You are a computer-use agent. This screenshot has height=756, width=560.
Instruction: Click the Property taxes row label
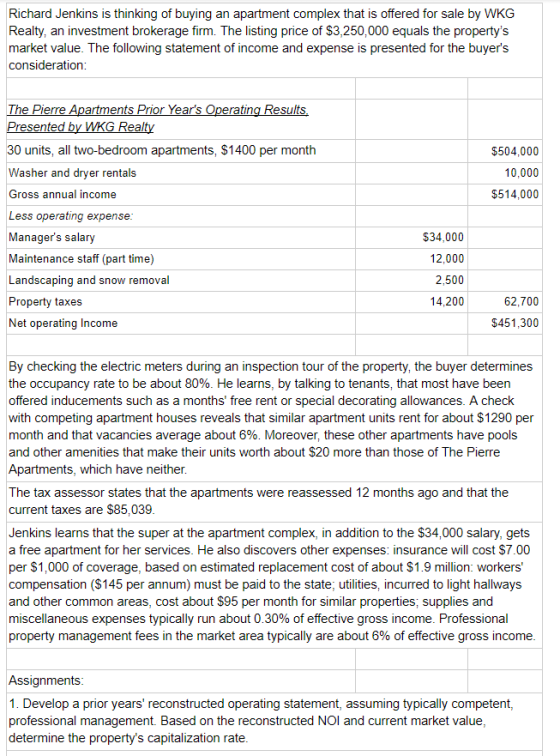pyautogui.click(x=45, y=302)
